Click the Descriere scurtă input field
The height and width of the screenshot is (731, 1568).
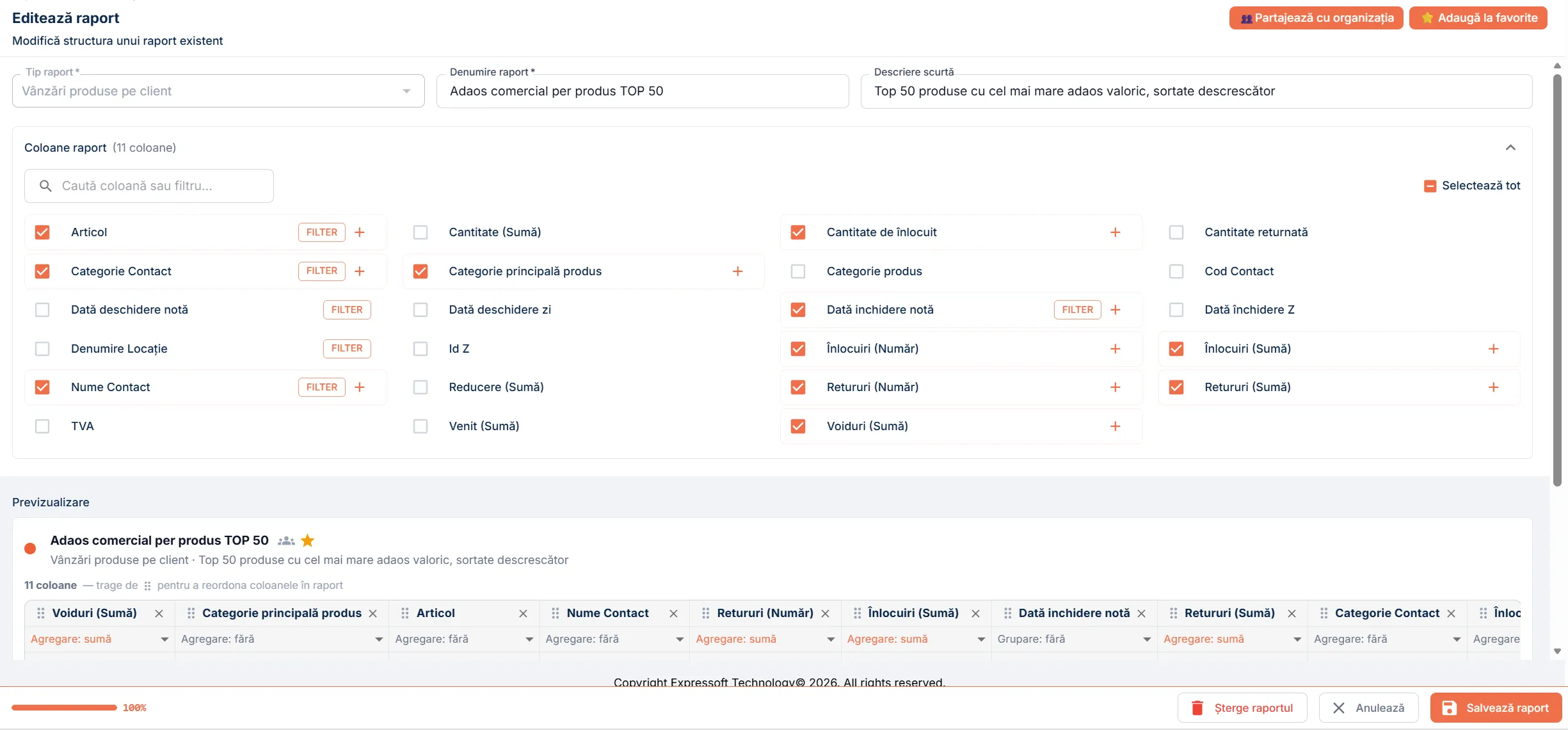click(1197, 91)
